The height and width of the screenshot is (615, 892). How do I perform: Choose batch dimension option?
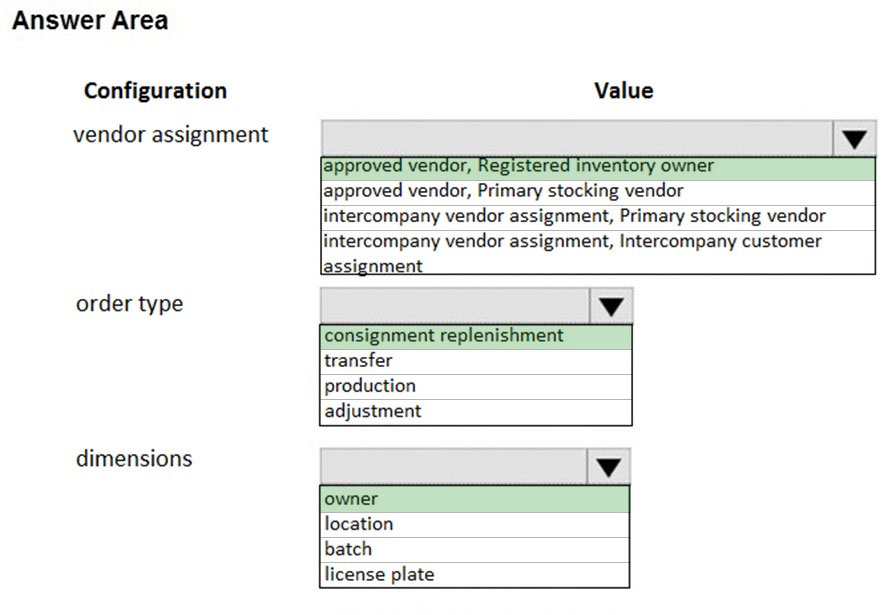474,550
